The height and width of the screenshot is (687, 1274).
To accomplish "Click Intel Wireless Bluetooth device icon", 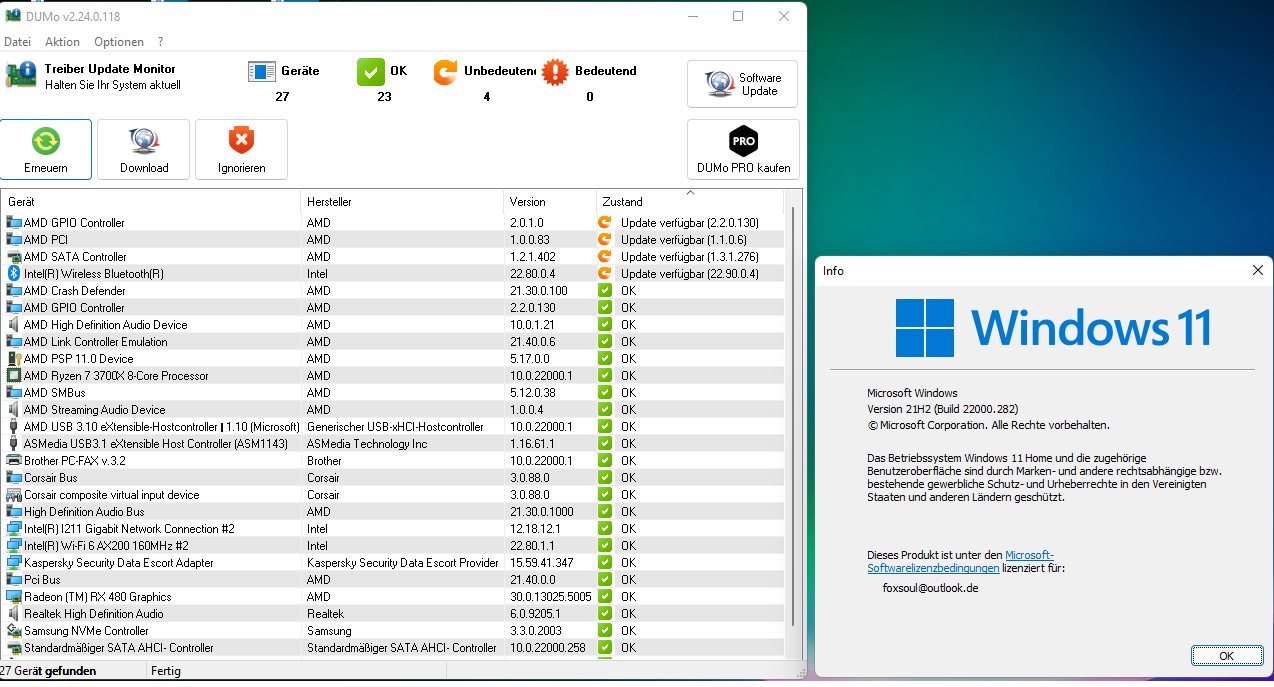I will pos(14,274).
